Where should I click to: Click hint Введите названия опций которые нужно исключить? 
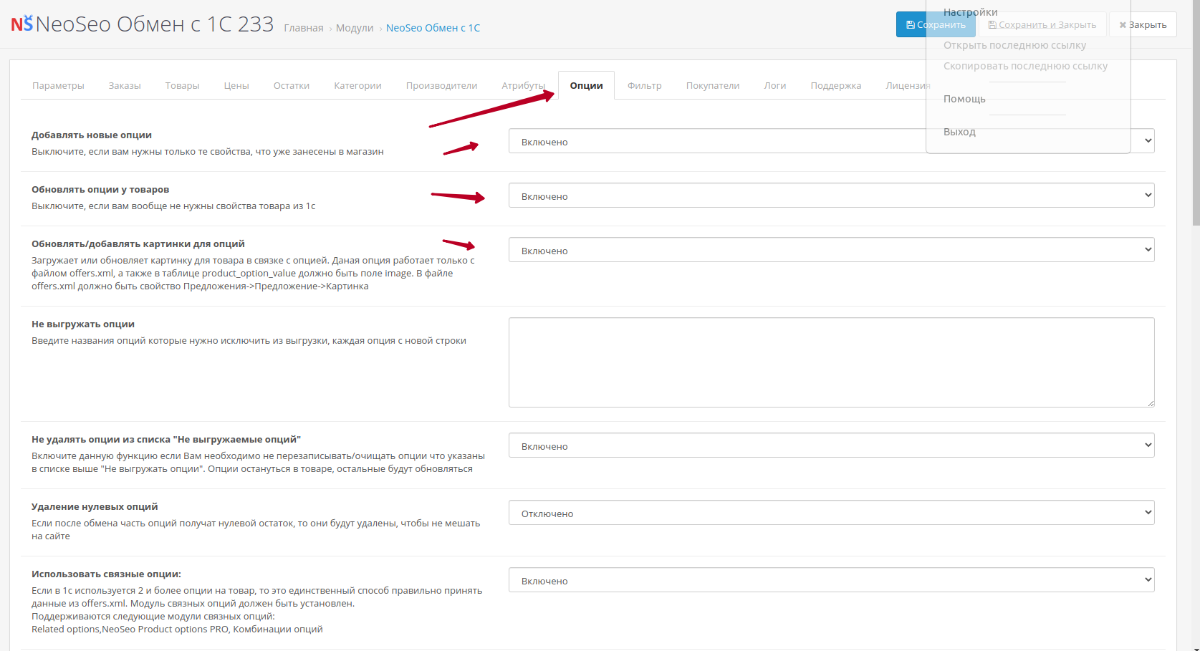coord(248,341)
